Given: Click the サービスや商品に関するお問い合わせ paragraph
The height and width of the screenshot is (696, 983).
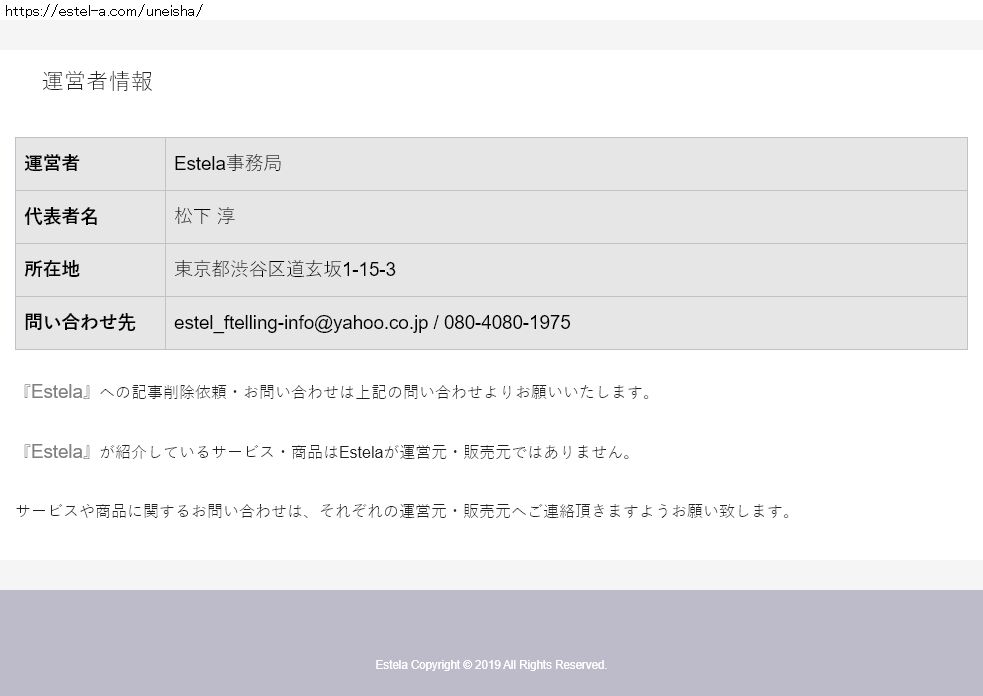Looking at the screenshot, I should (x=404, y=511).
